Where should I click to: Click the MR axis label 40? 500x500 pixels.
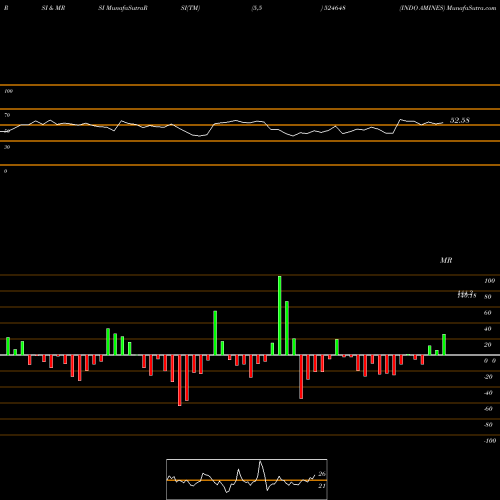tap(488, 329)
